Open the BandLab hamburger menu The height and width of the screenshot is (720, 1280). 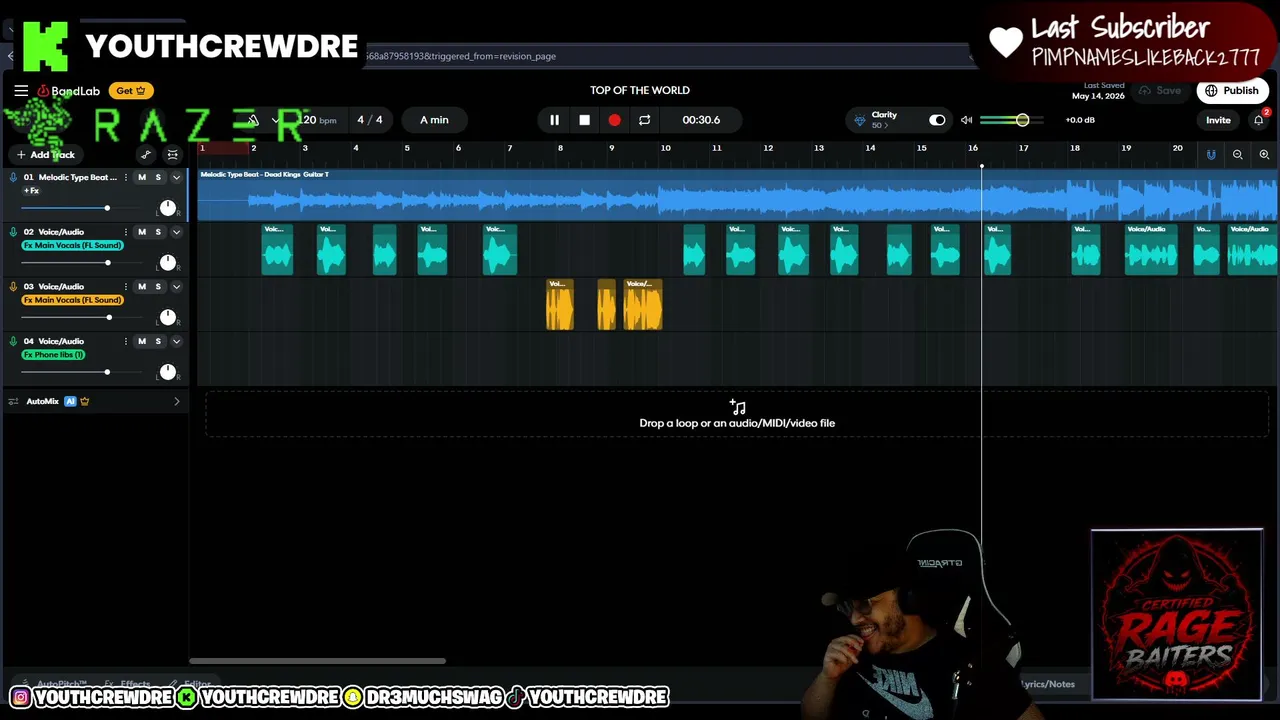point(21,91)
